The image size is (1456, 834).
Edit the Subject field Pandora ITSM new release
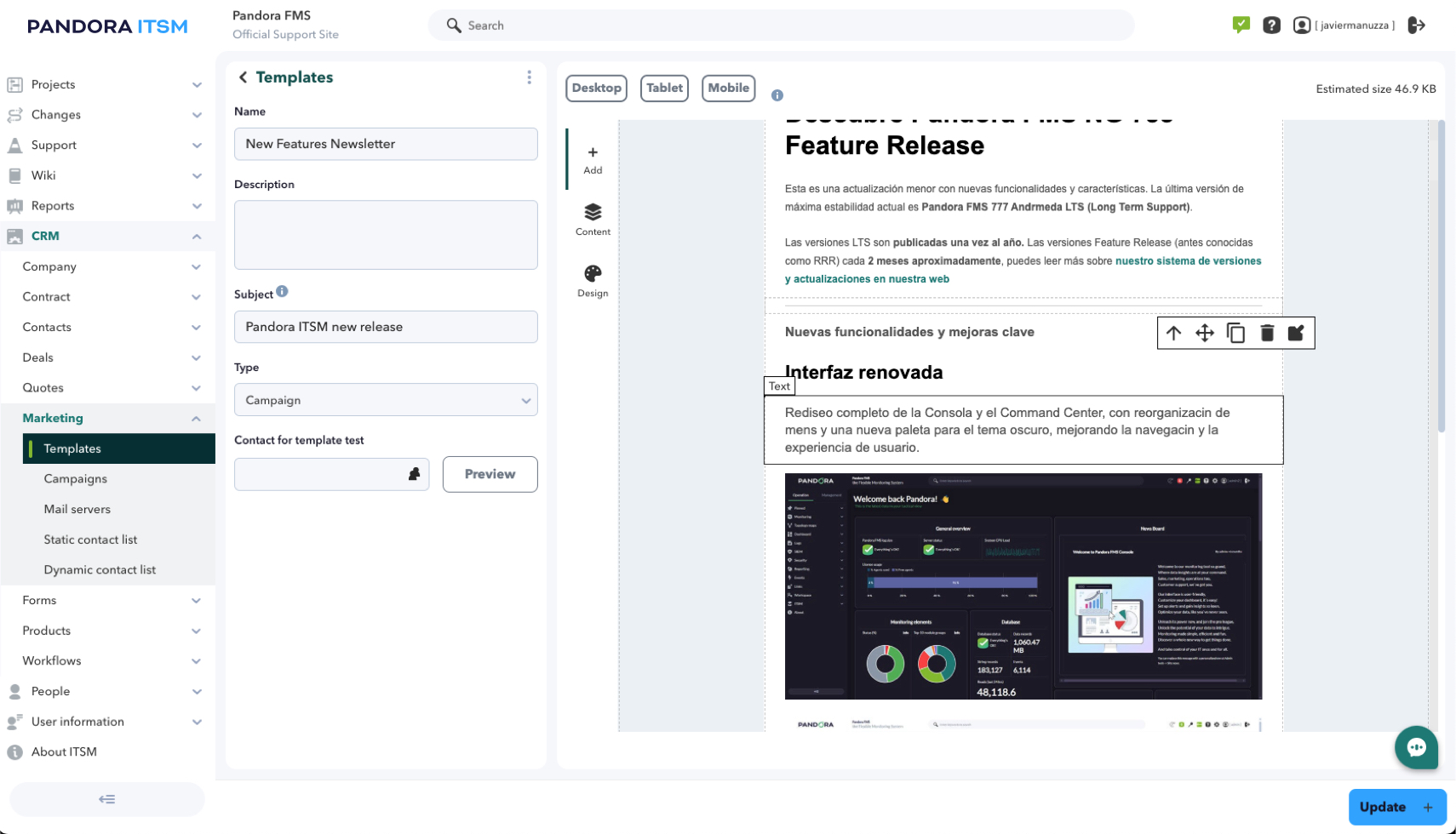[386, 327]
